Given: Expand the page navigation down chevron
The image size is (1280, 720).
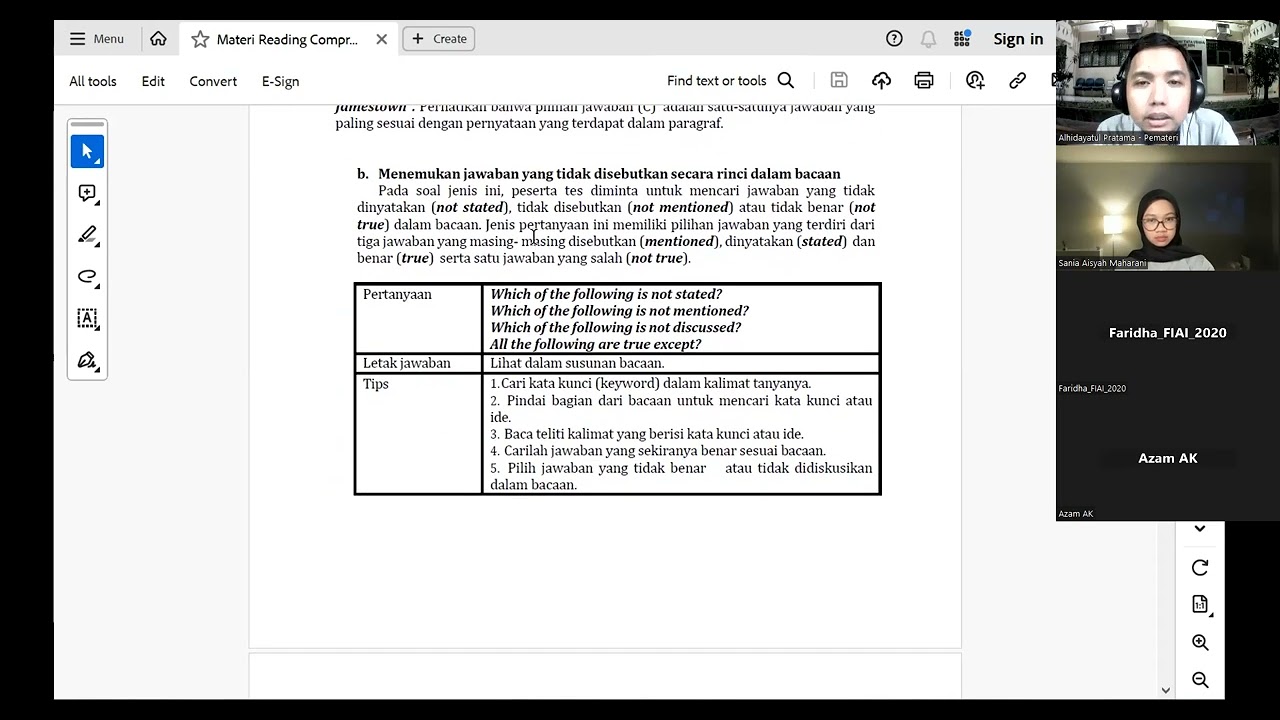Looking at the screenshot, I should point(1200,528).
